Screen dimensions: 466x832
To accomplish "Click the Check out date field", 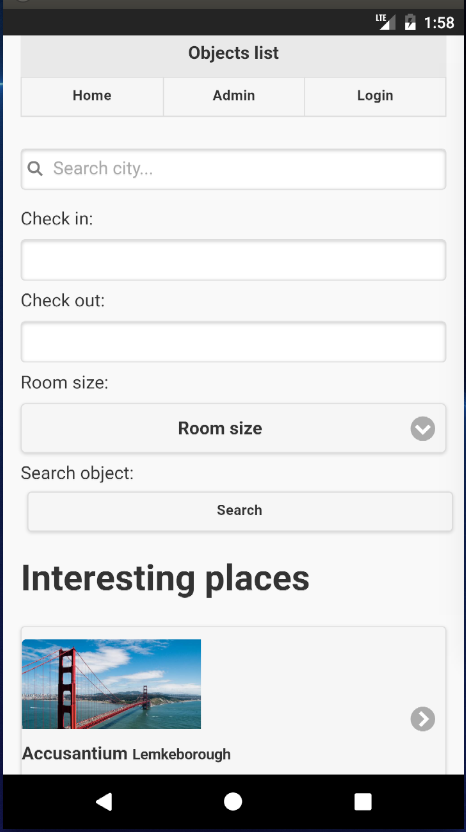I will [x=233, y=342].
